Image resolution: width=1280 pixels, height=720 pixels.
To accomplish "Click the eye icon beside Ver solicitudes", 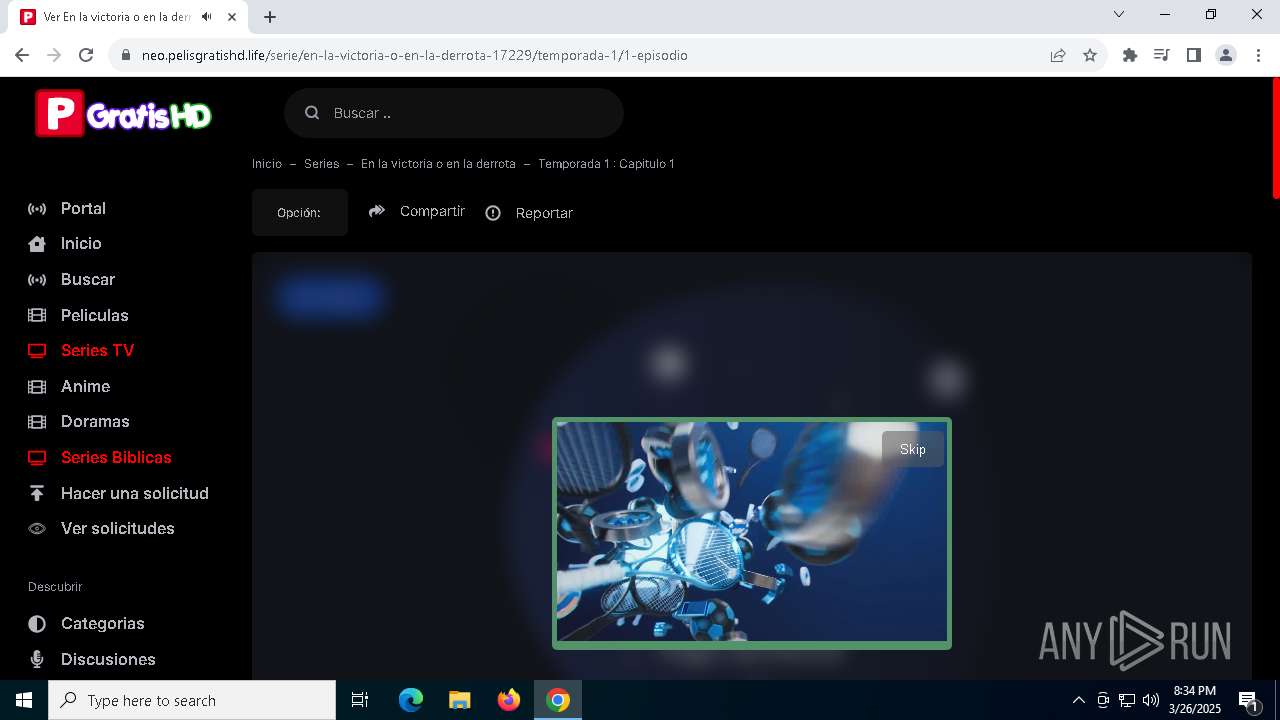I will pyautogui.click(x=37, y=529).
